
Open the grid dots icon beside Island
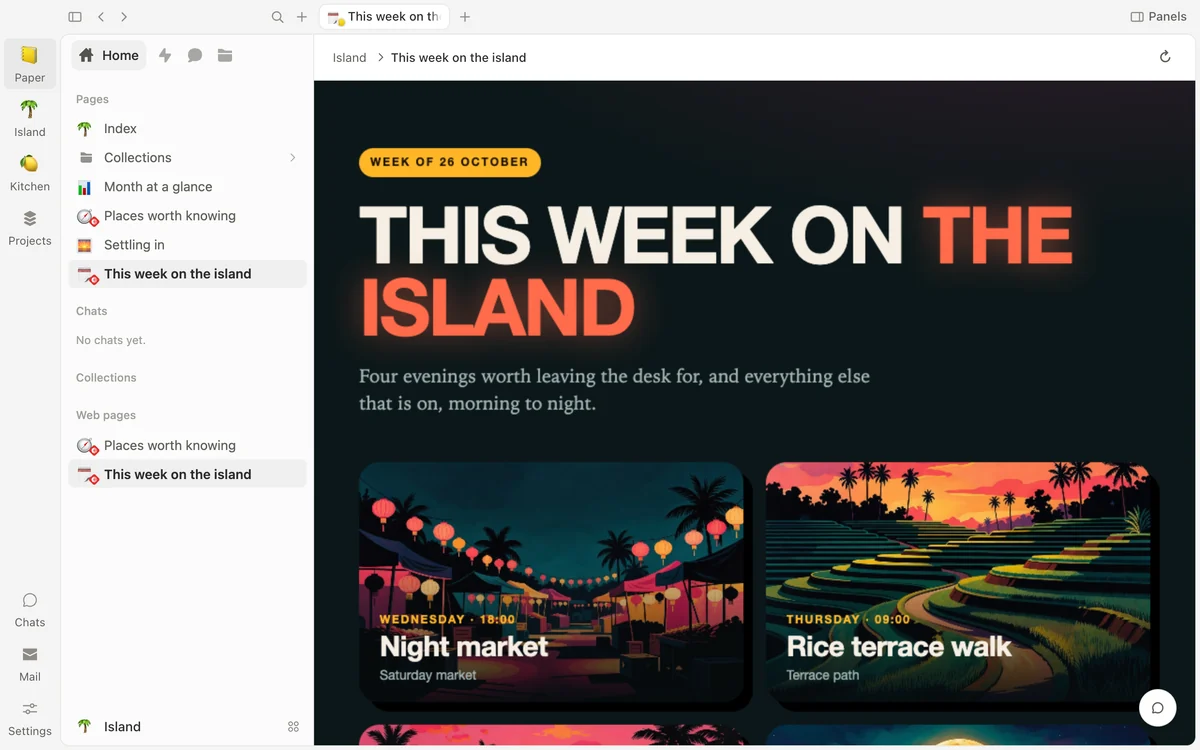[293, 727]
